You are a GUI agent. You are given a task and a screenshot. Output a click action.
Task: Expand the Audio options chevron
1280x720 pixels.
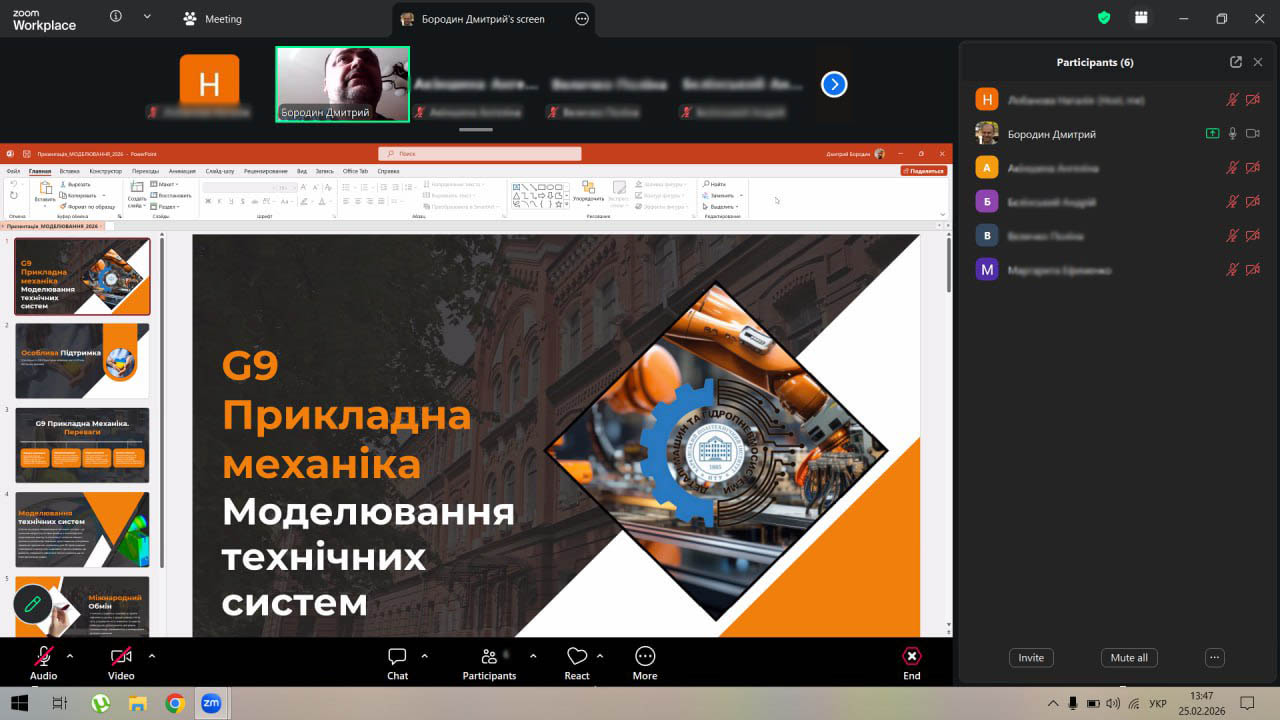(x=70, y=656)
